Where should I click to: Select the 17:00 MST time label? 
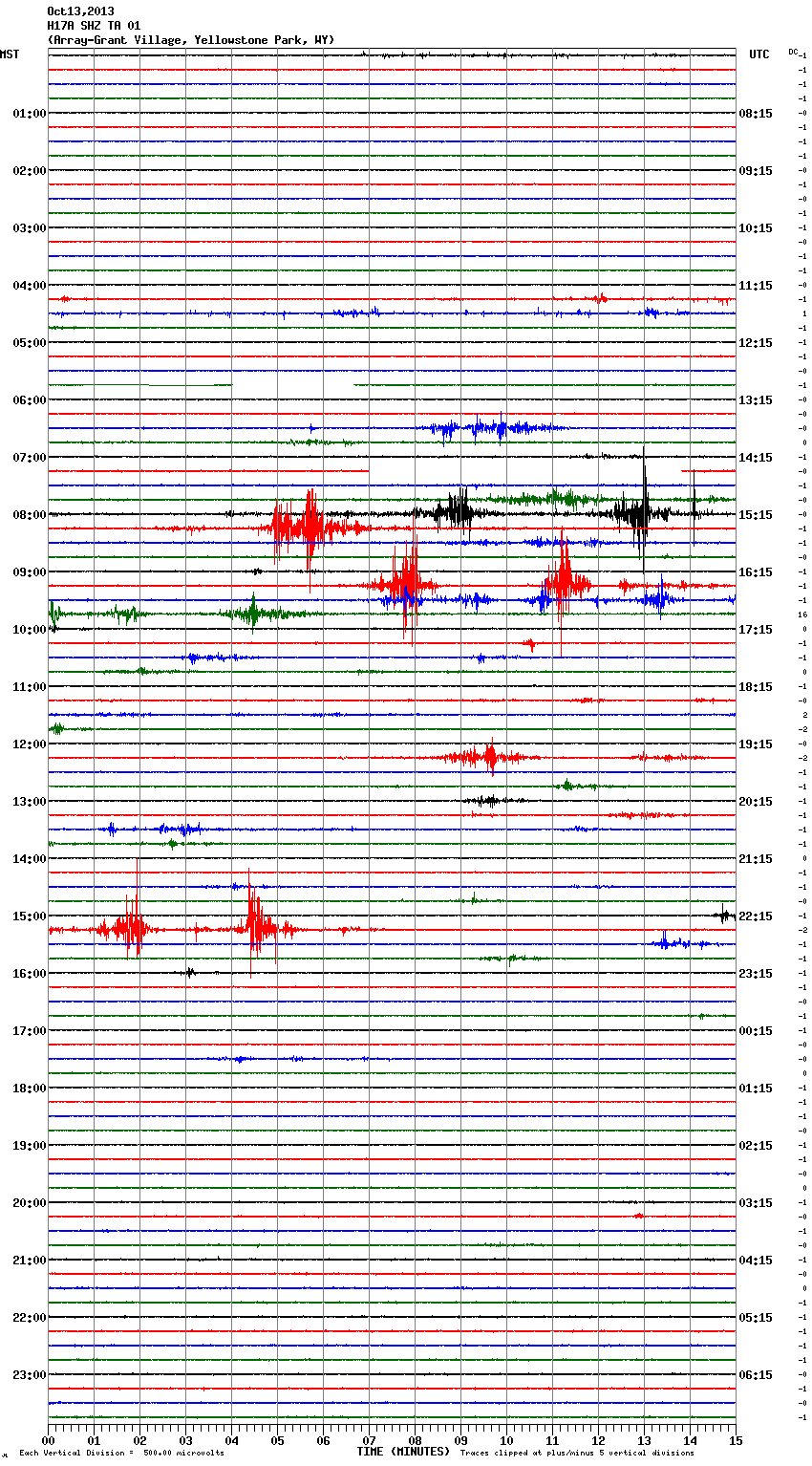30,1031
